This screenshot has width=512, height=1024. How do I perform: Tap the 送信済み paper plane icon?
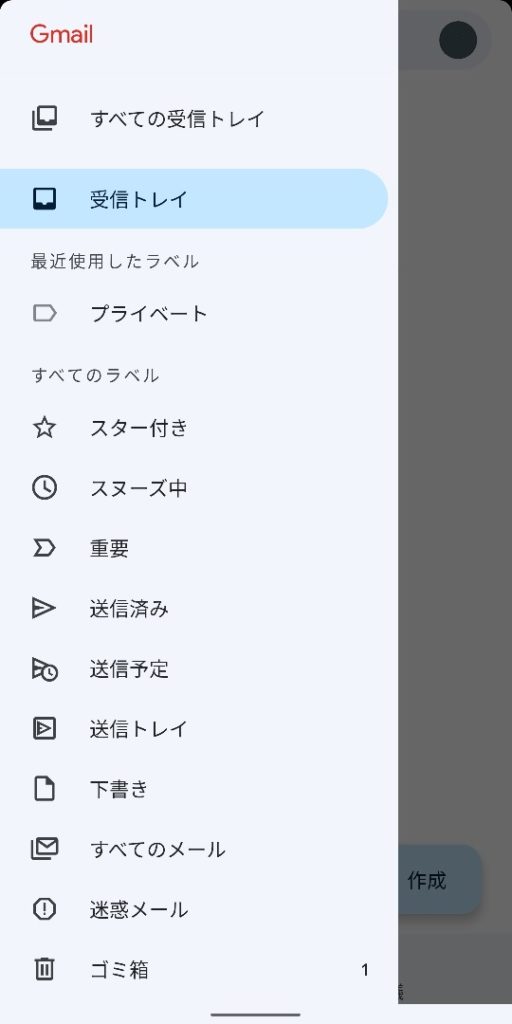[44, 608]
